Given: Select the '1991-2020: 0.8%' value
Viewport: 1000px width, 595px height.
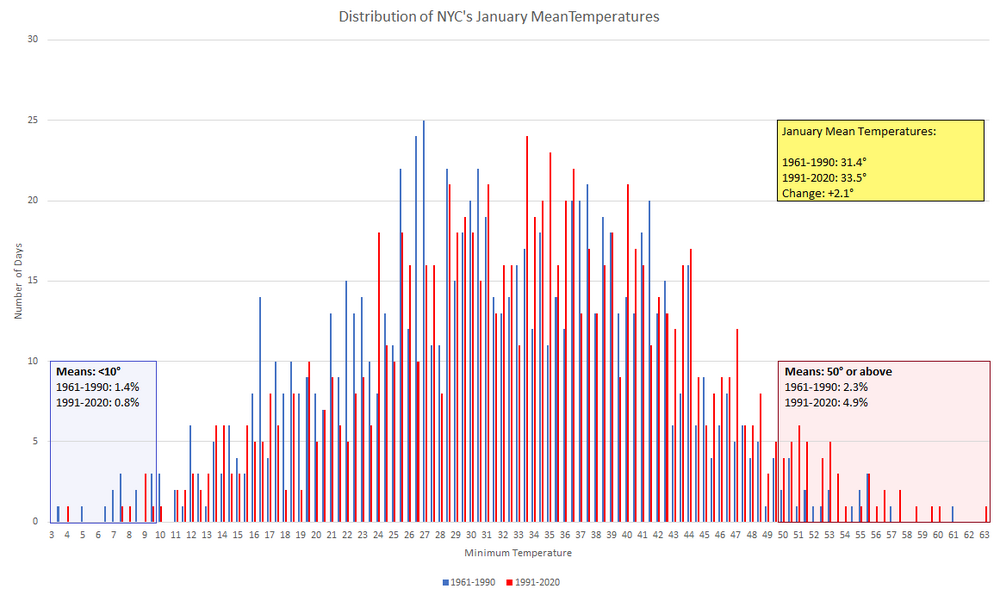Looking at the screenshot, I should 97,403.
